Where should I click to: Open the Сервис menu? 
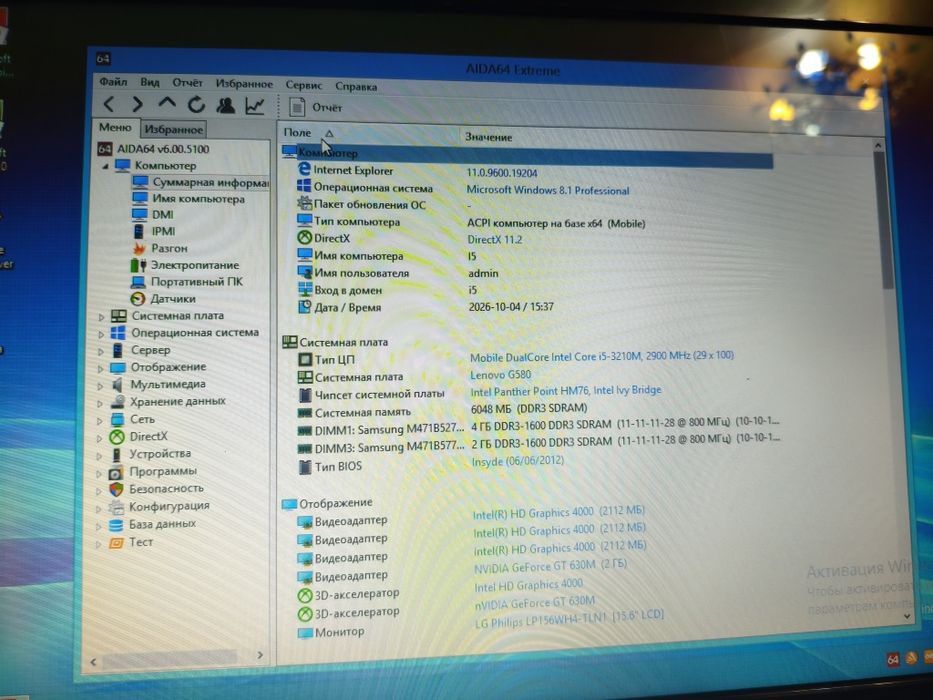(303, 85)
